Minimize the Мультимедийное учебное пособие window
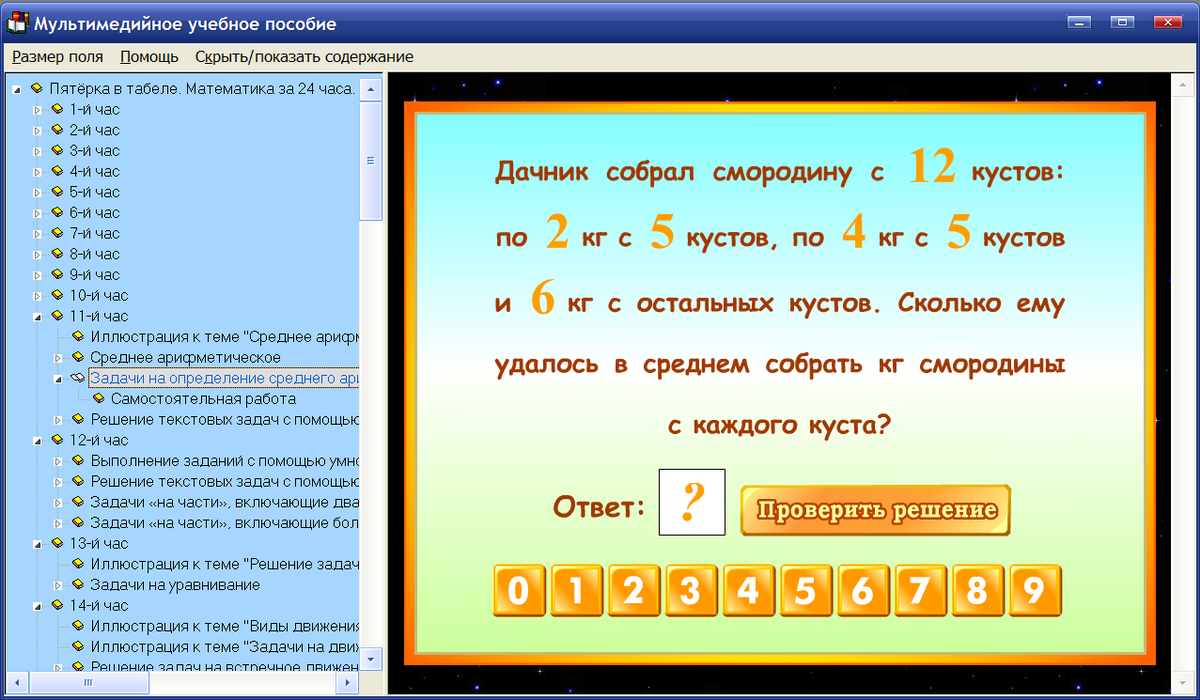Viewport: 1200px width, 700px height. pyautogui.click(x=1080, y=22)
